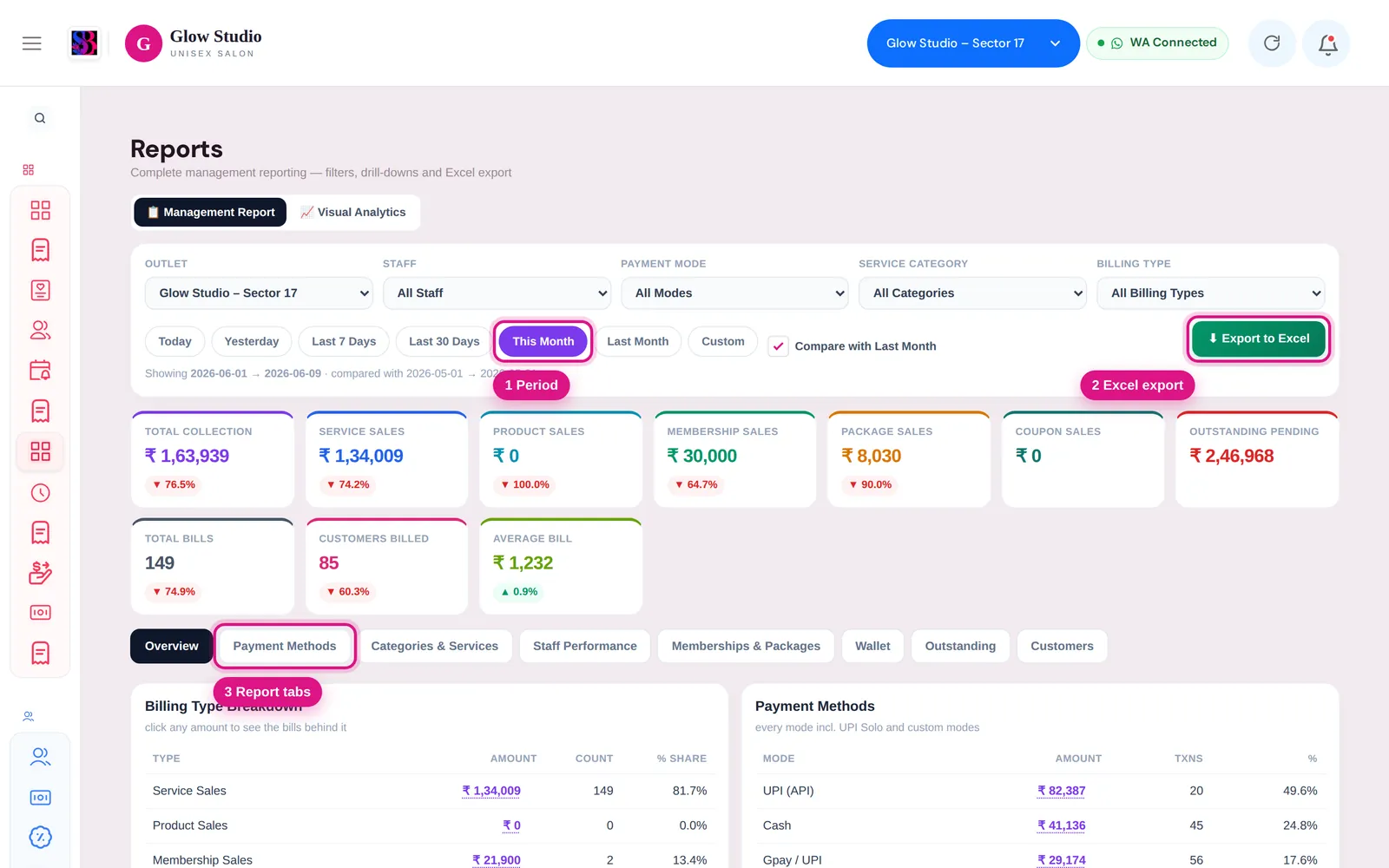Go to the Memberships & Packages tab
This screenshot has height=868, width=1389.
(x=746, y=646)
